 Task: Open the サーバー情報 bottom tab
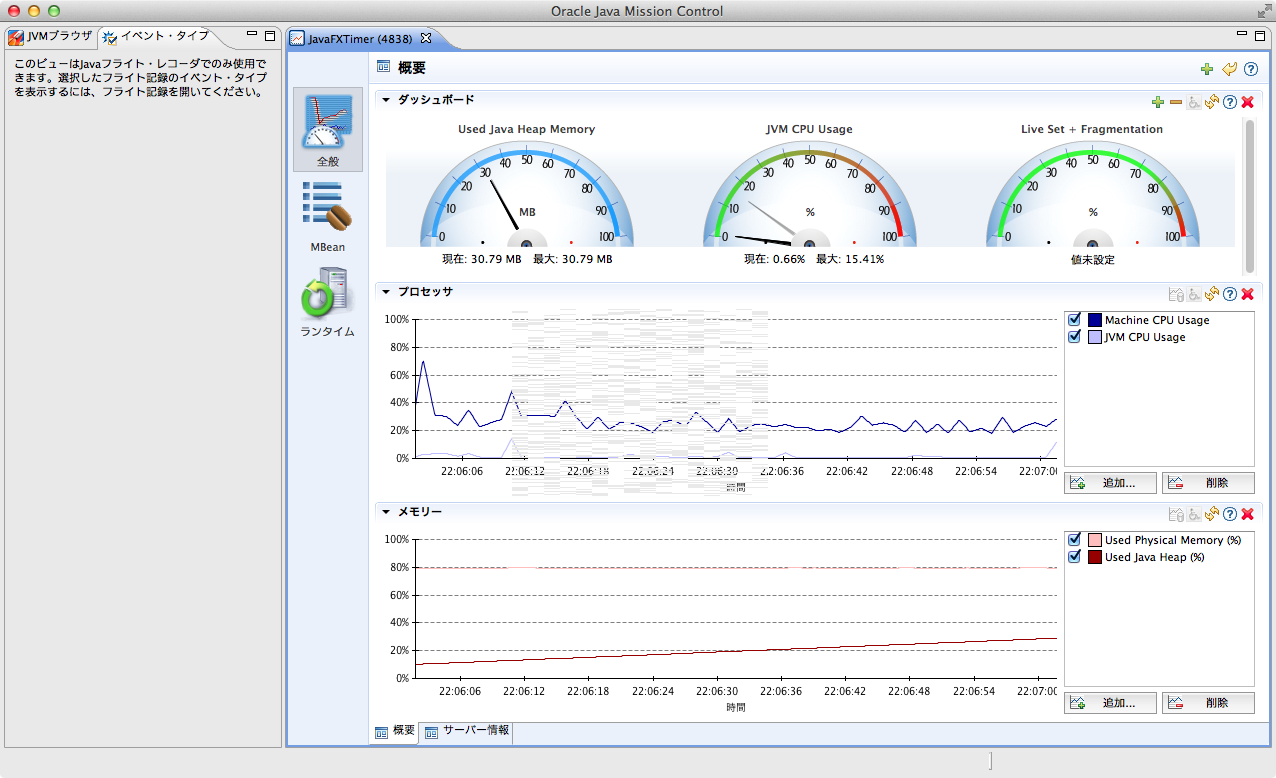[x=467, y=731]
